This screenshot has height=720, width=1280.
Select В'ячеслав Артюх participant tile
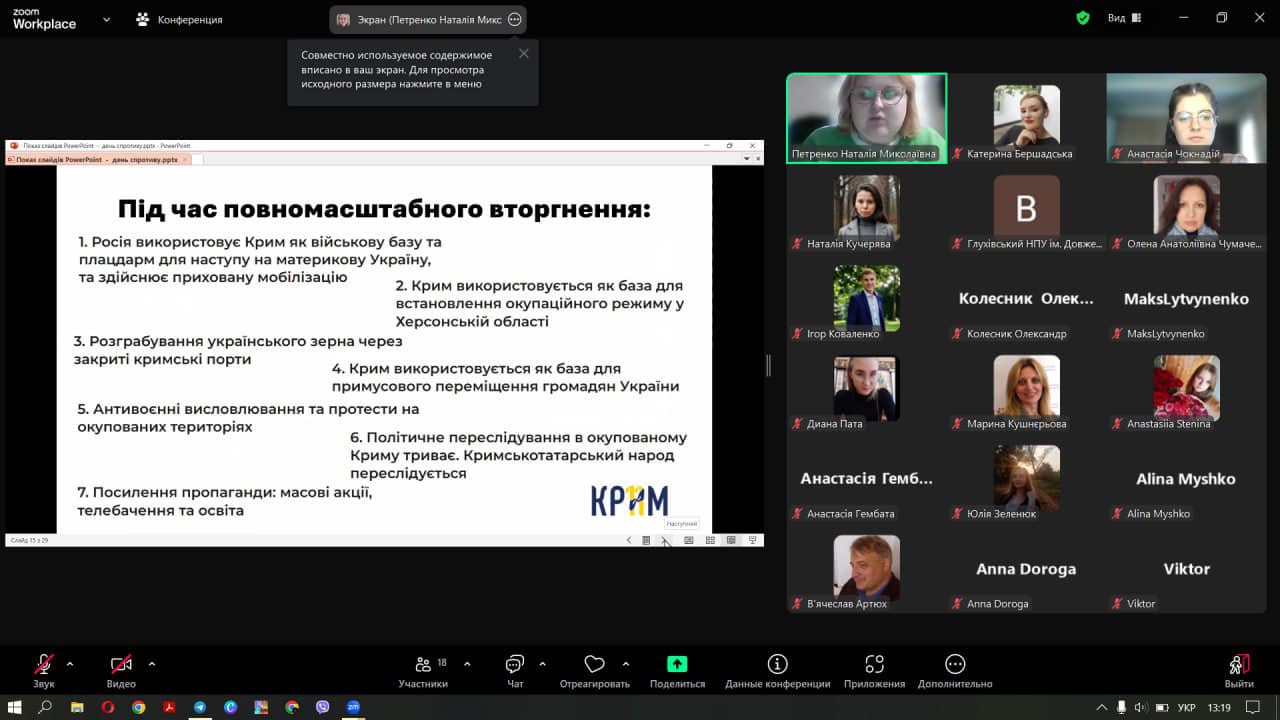(867, 568)
